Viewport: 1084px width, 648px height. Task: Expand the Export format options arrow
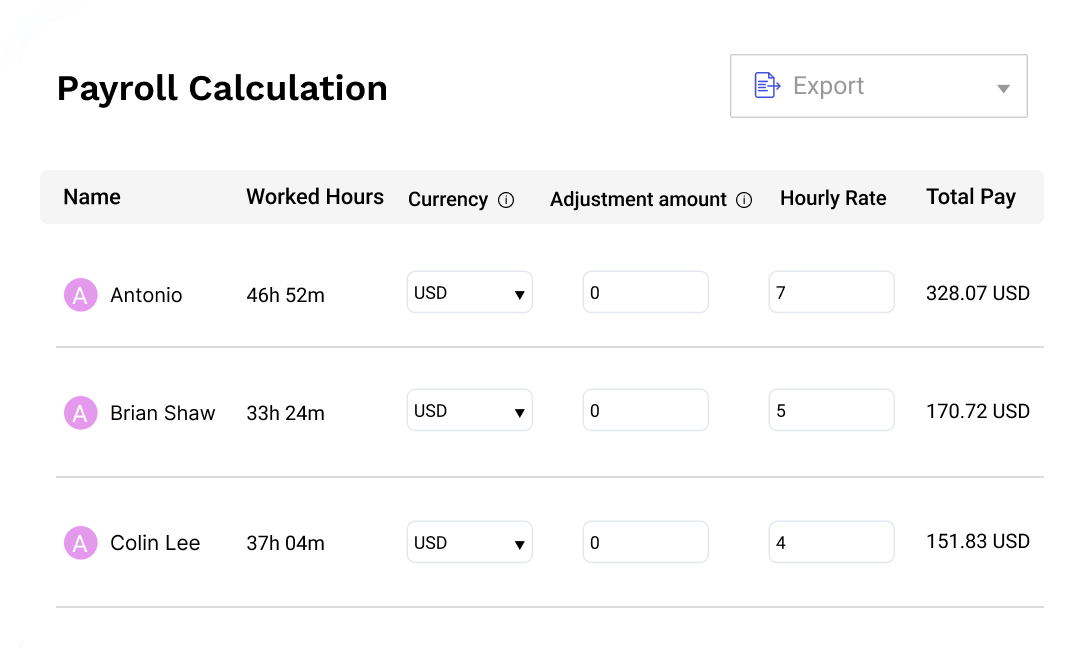[x=1002, y=88]
